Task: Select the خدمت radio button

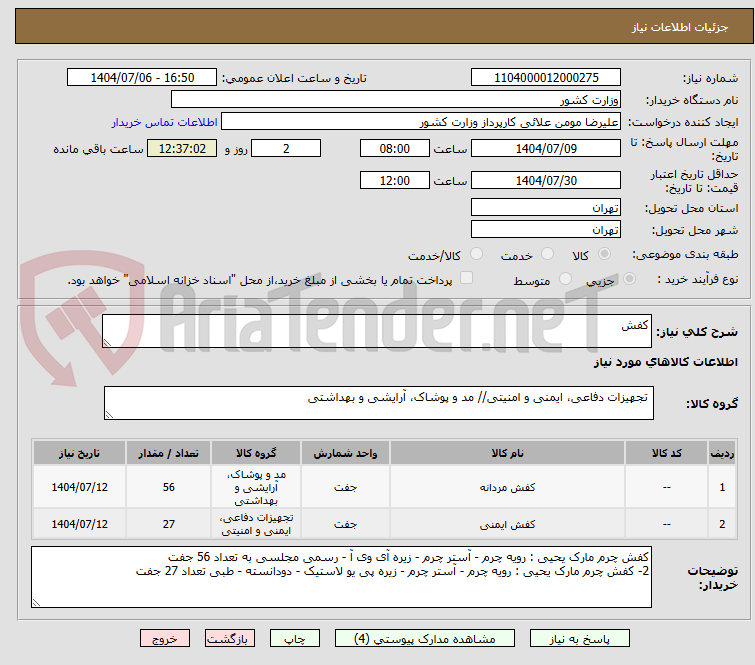Action: tap(547, 254)
